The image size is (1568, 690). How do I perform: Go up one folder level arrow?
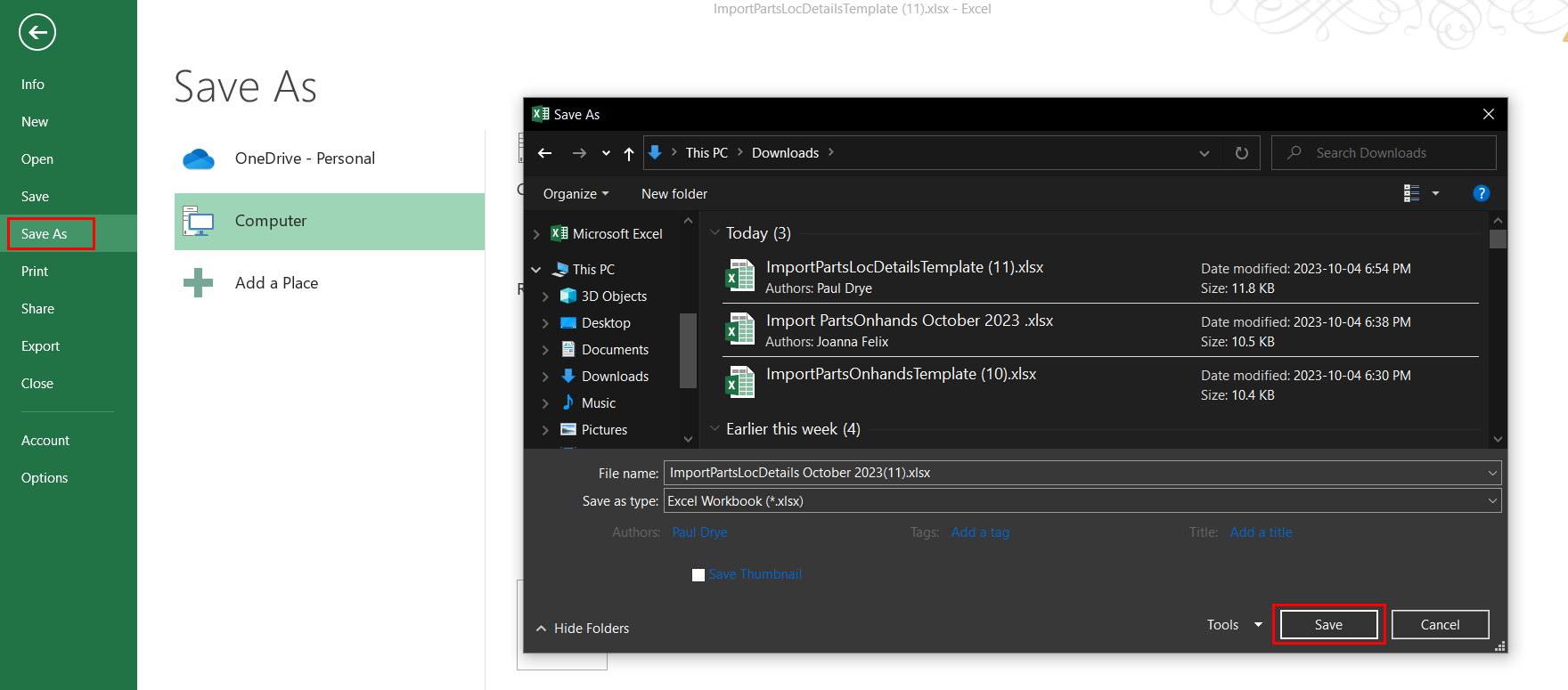point(629,153)
